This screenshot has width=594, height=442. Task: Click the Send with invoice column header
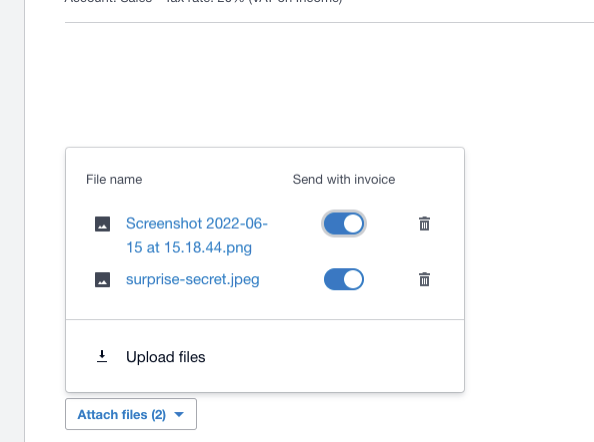point(344,179)
